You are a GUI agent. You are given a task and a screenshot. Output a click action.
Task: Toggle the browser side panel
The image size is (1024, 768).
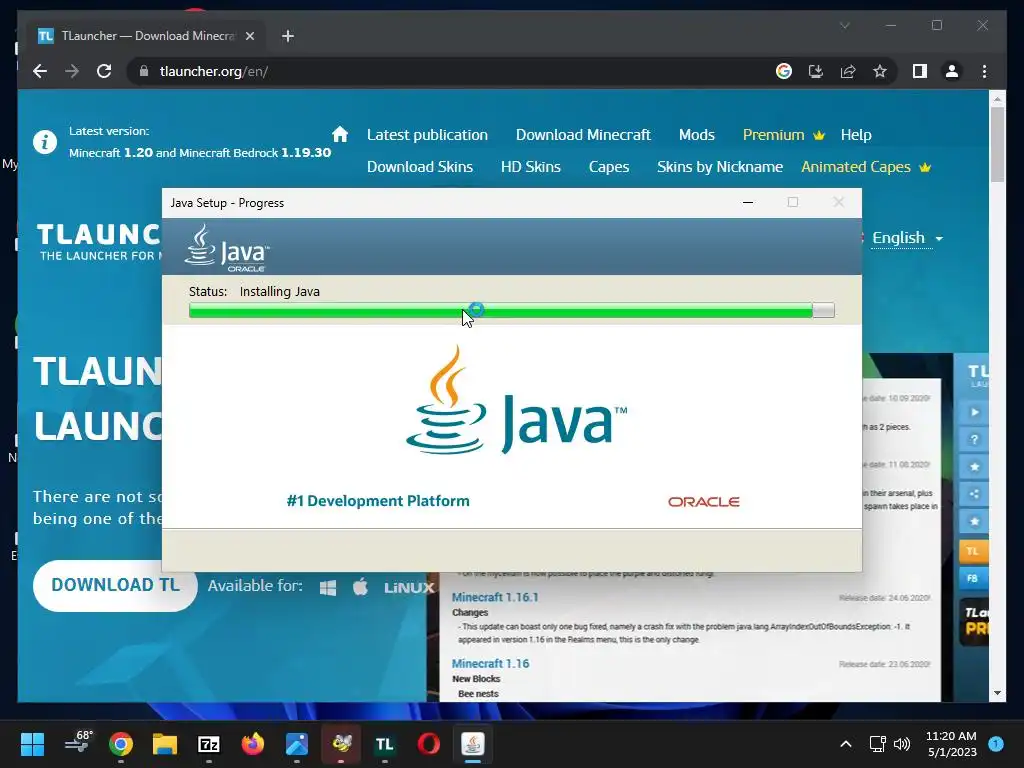point(920,71)
